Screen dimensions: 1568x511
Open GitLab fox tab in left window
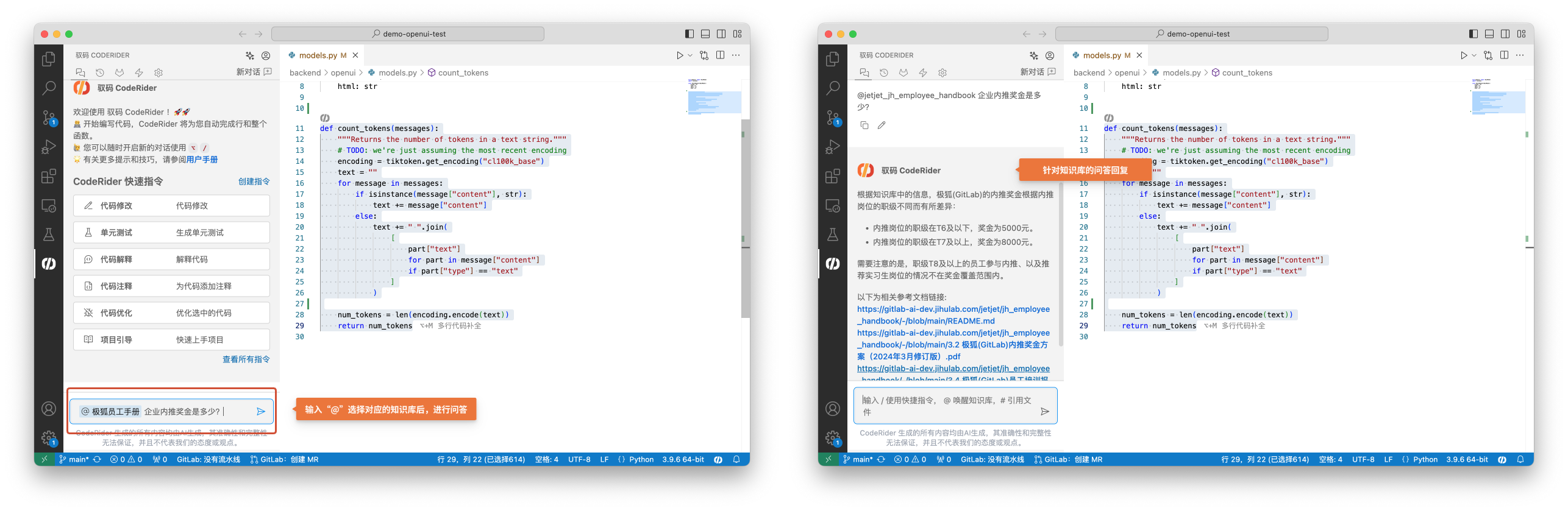[x=119, y=72]
